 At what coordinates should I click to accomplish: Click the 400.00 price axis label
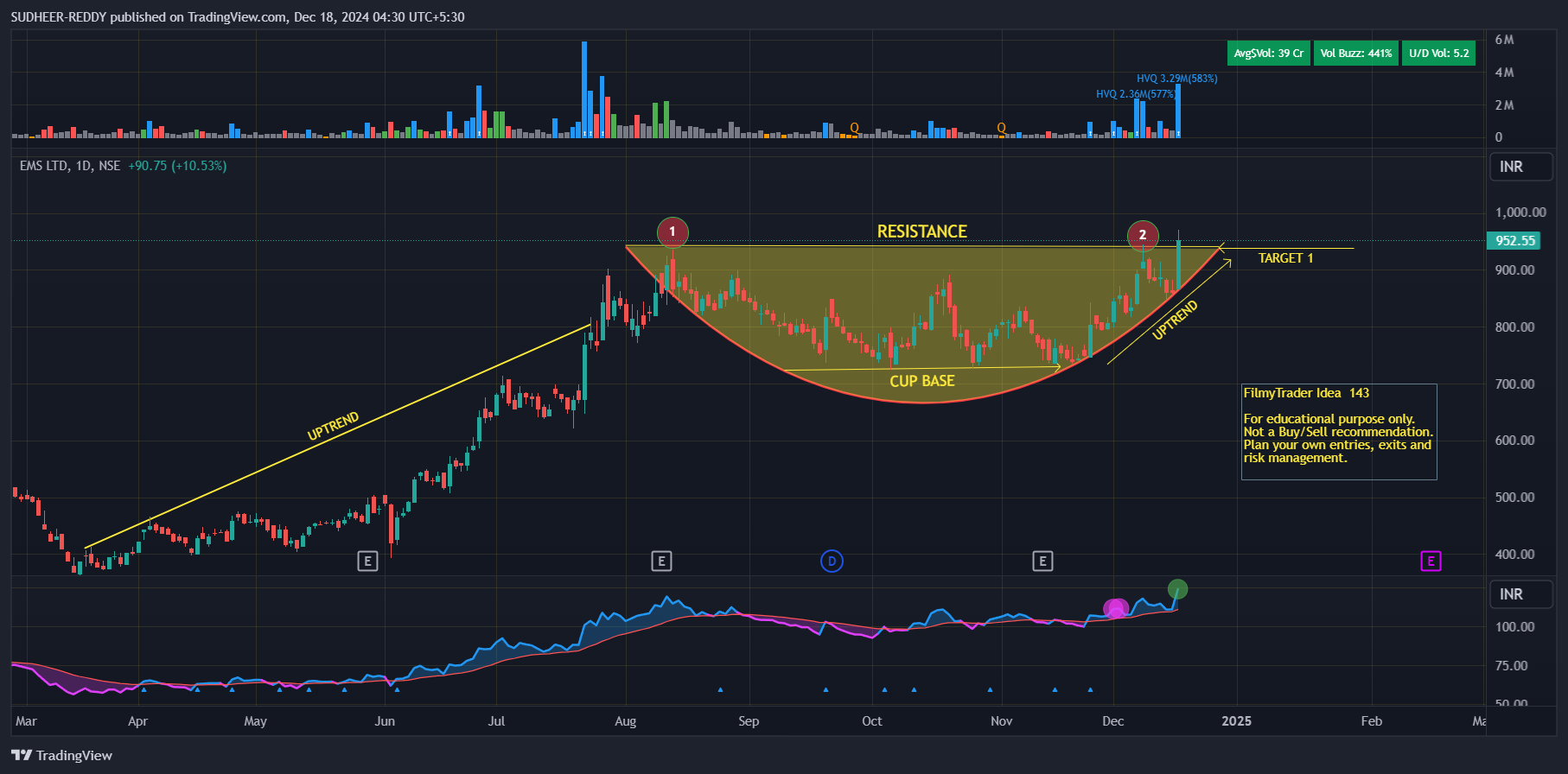1515,555
